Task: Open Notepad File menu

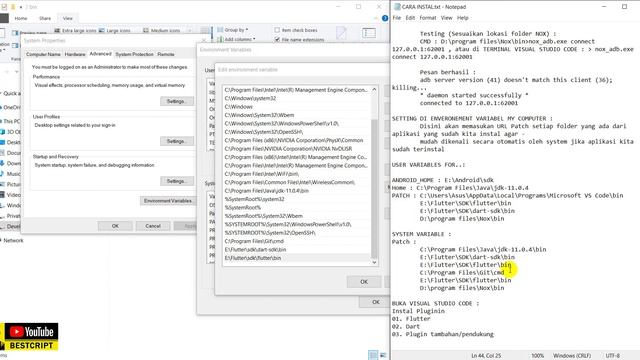Action: [x=397, y=18]
